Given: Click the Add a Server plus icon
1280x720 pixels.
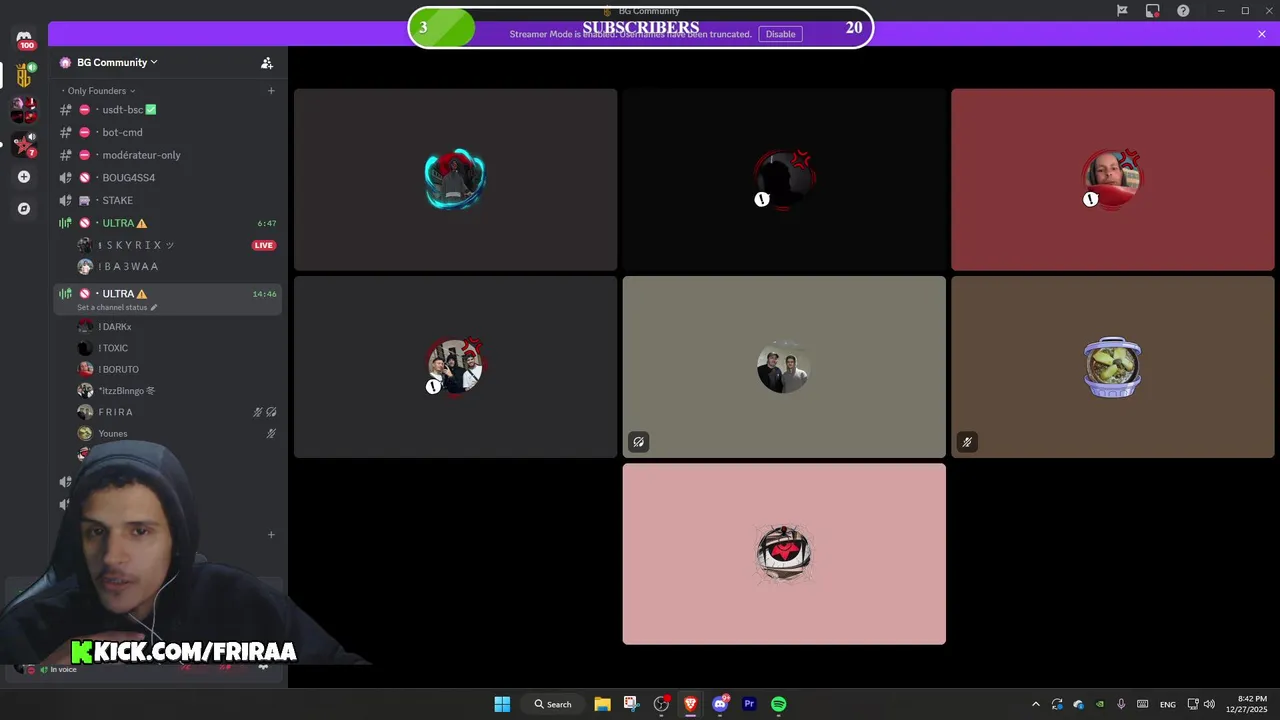Looking at the screenshot, I should [x=24, y=177].
